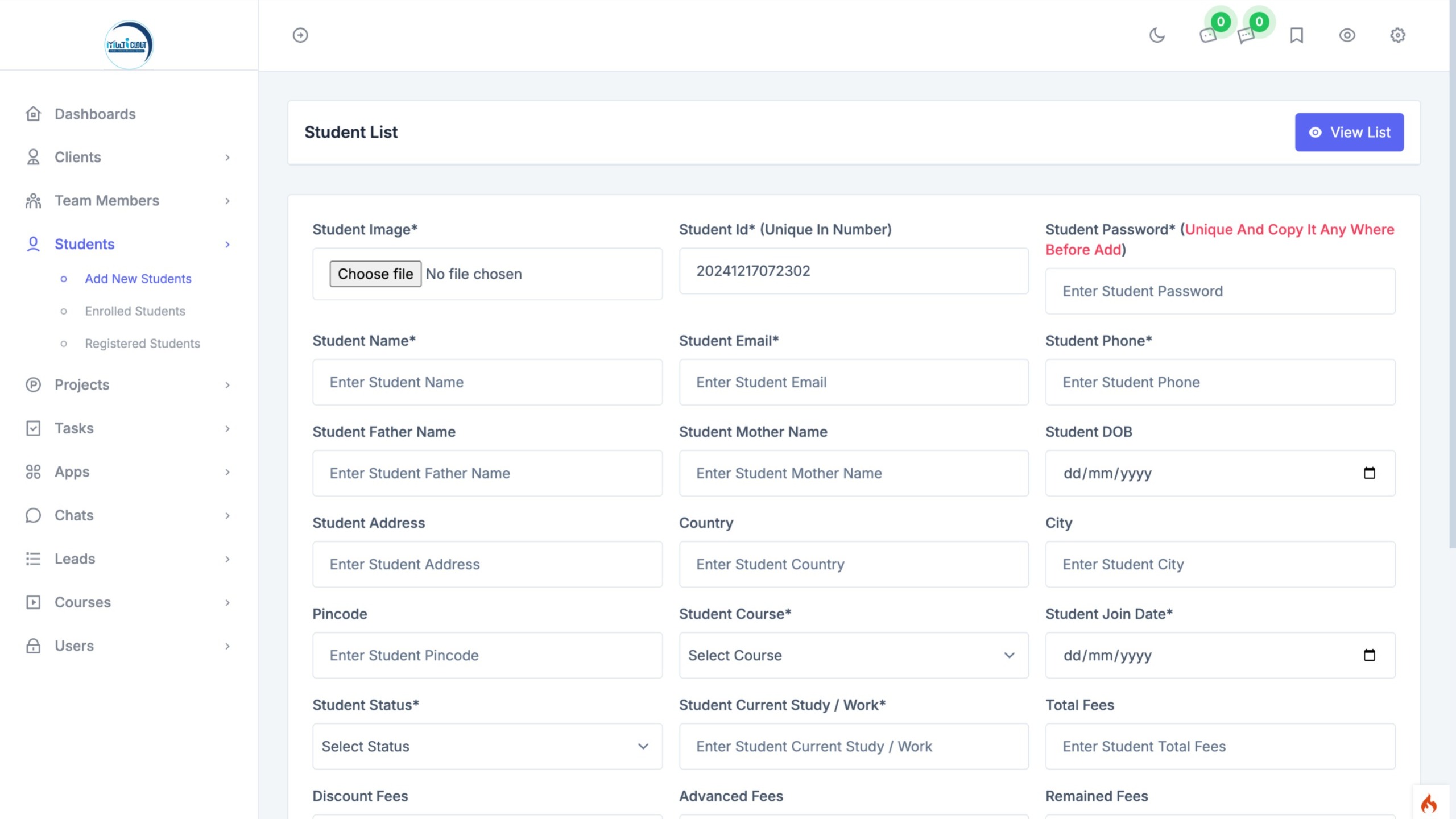
Task: Click the sidebar collapse arrow icon
Action: pos(300,35)
